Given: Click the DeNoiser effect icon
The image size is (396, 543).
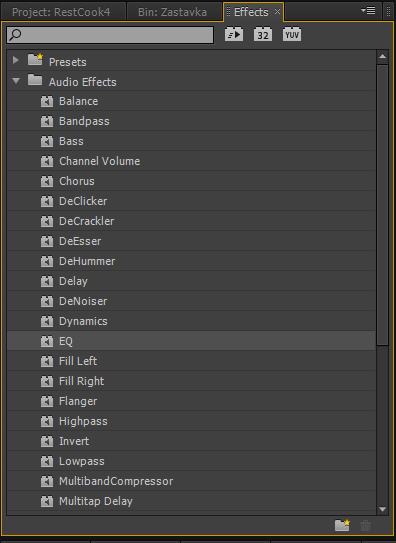Looking at the screenshot, I should click(47, 302).
